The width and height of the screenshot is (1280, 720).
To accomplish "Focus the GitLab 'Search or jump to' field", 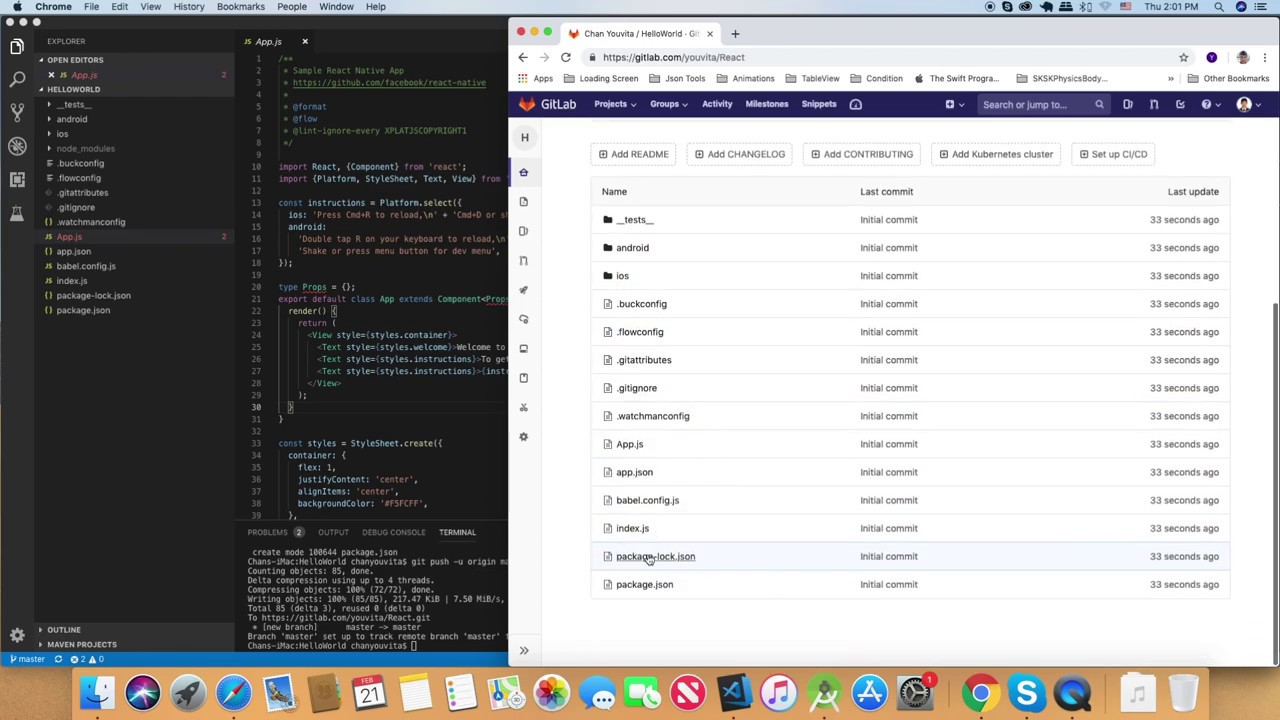I will pyautogui.click(x=1044, y=104).
